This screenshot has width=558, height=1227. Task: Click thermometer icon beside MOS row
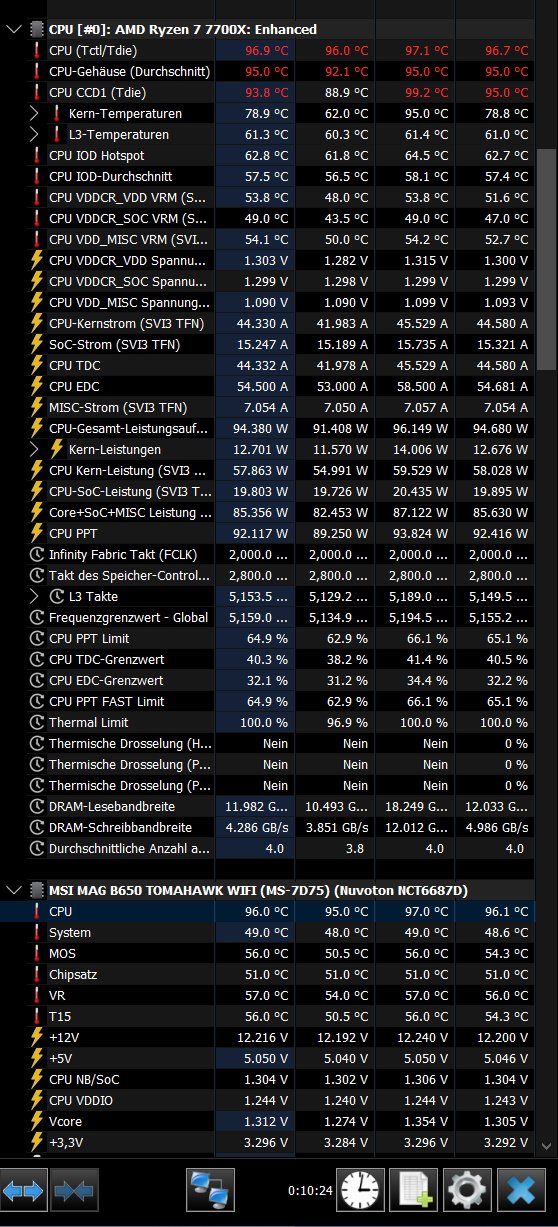point(37,953)
